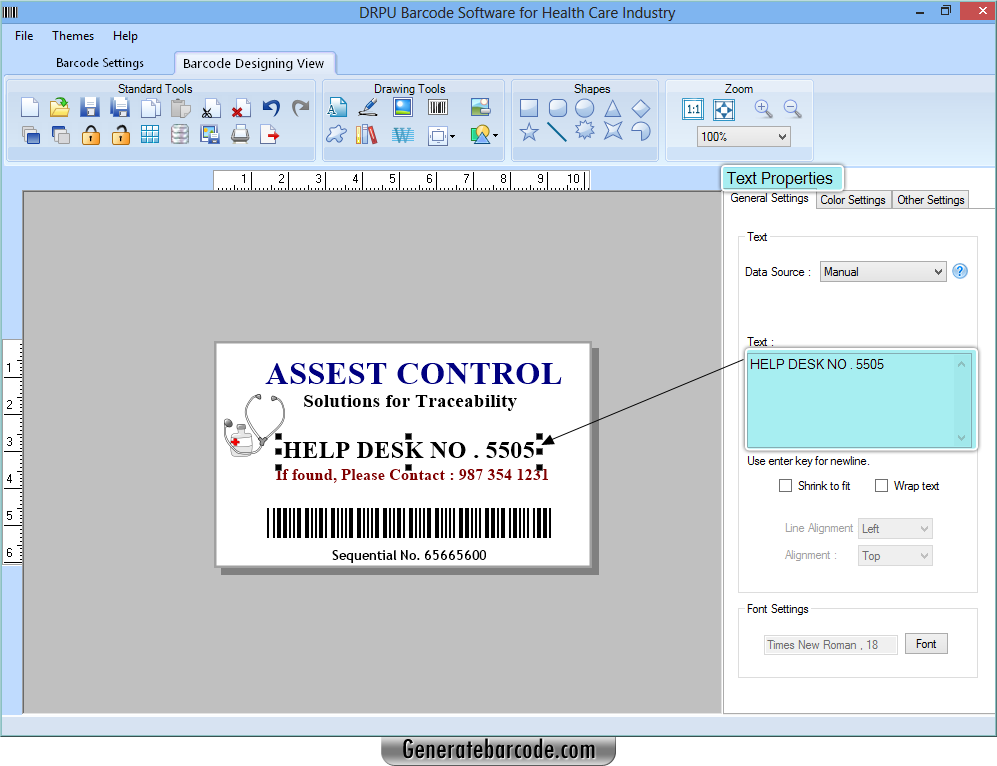Select the barcode drawing tool
This screenshot has width=997, height=766.
[x=437, y=108]
